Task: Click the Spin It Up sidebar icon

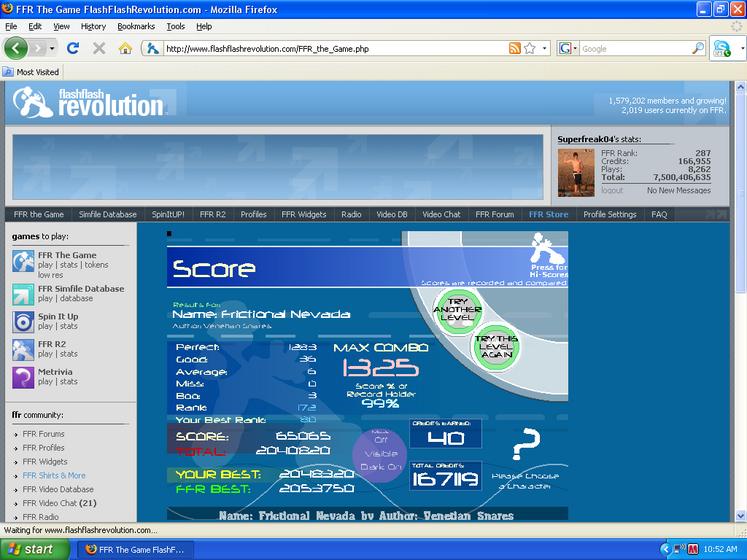Action: pos(23,322)
